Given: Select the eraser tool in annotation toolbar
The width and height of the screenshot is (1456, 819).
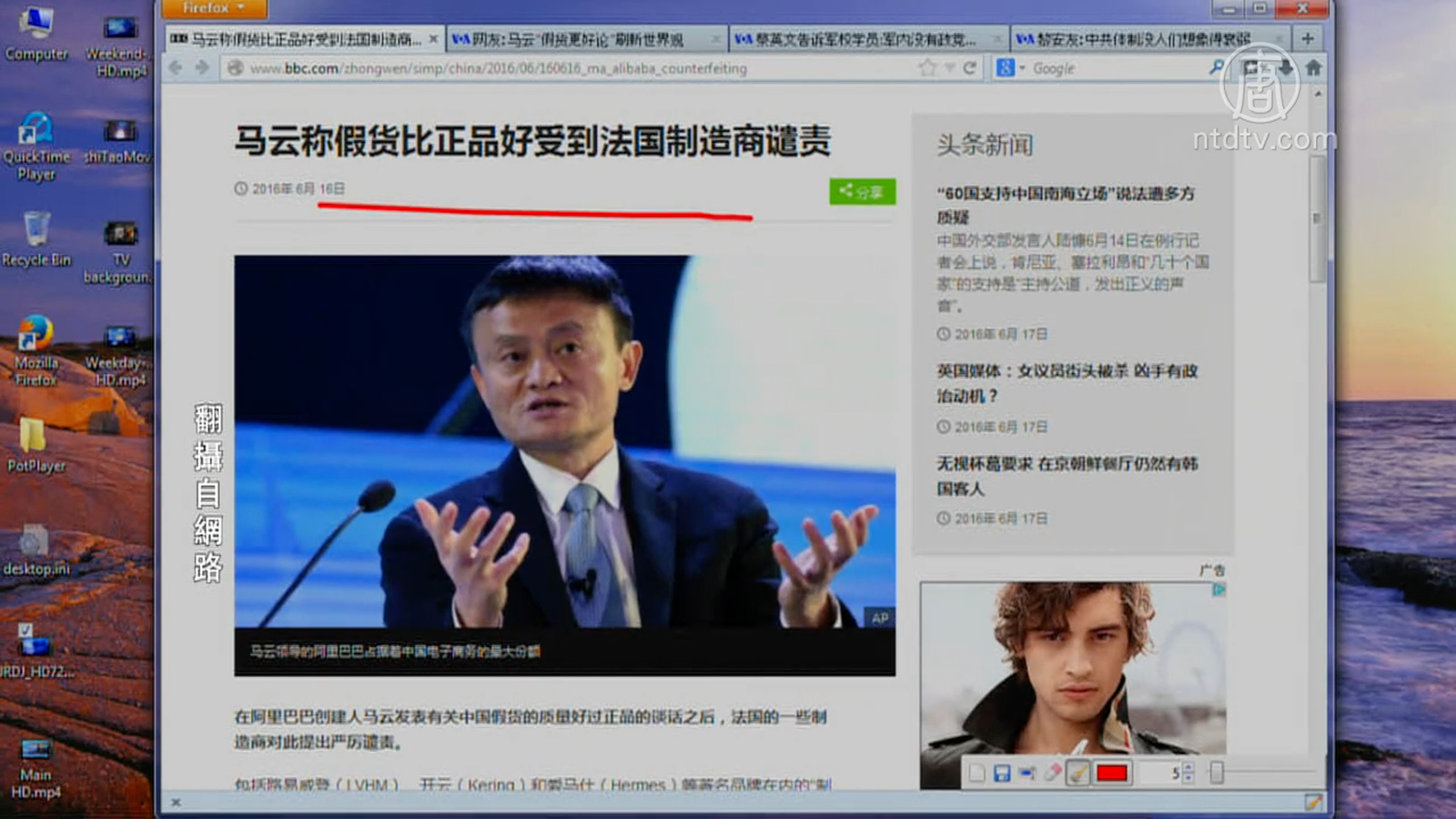Looking at the screenshot, I should [x=1052, y=773].
